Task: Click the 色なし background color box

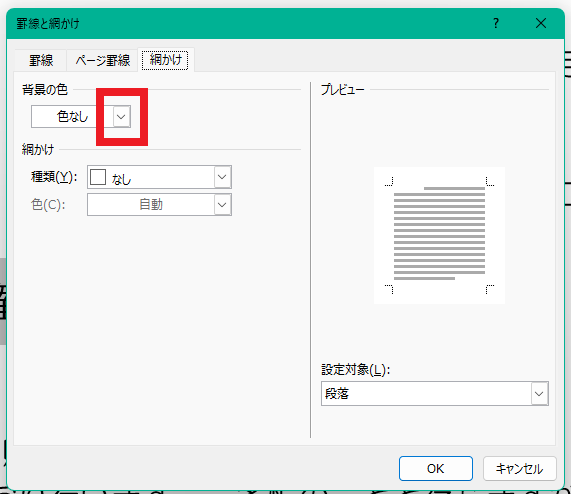Action: coord(72,117)
